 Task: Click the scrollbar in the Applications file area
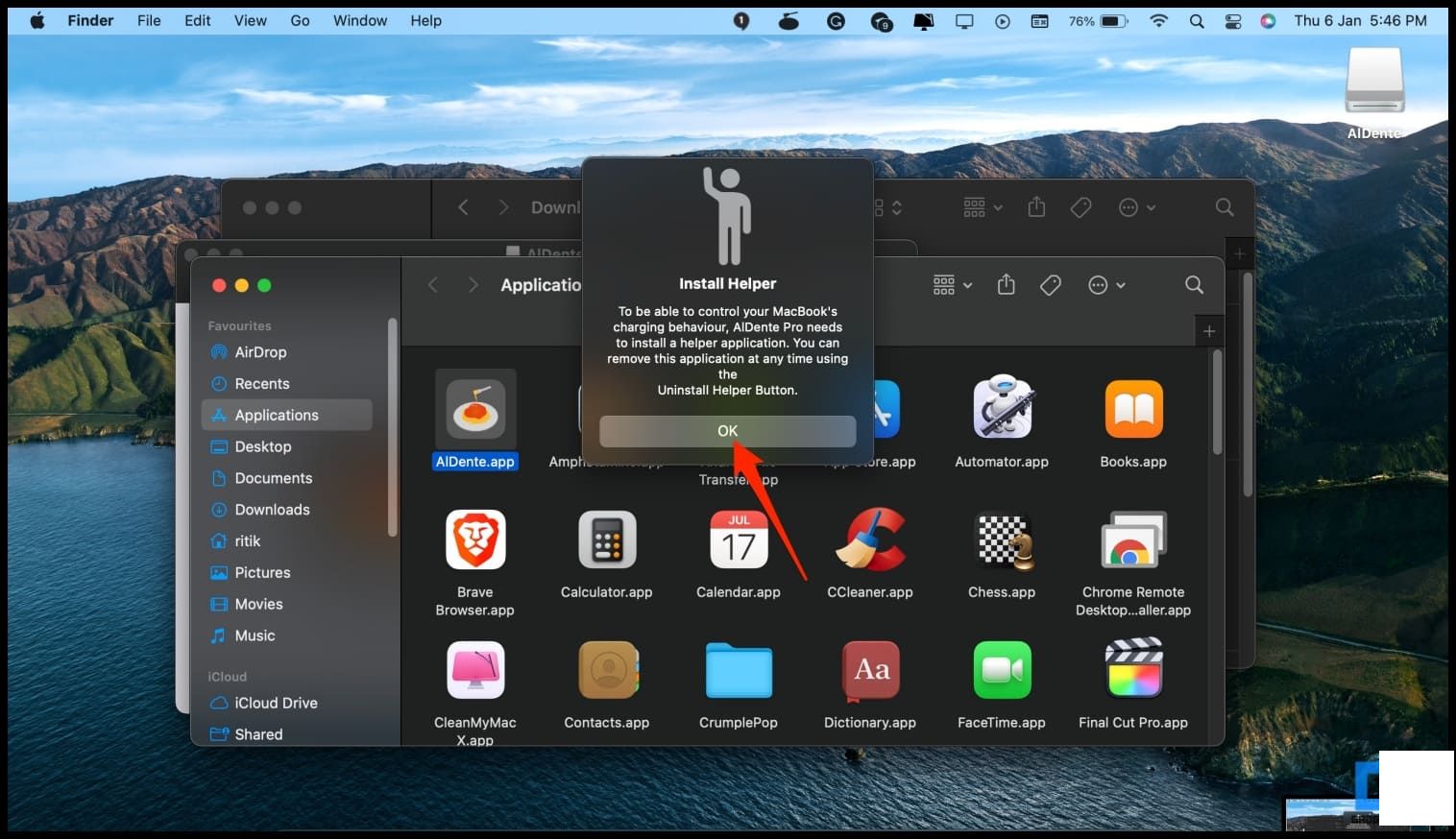coord(1217,403)
